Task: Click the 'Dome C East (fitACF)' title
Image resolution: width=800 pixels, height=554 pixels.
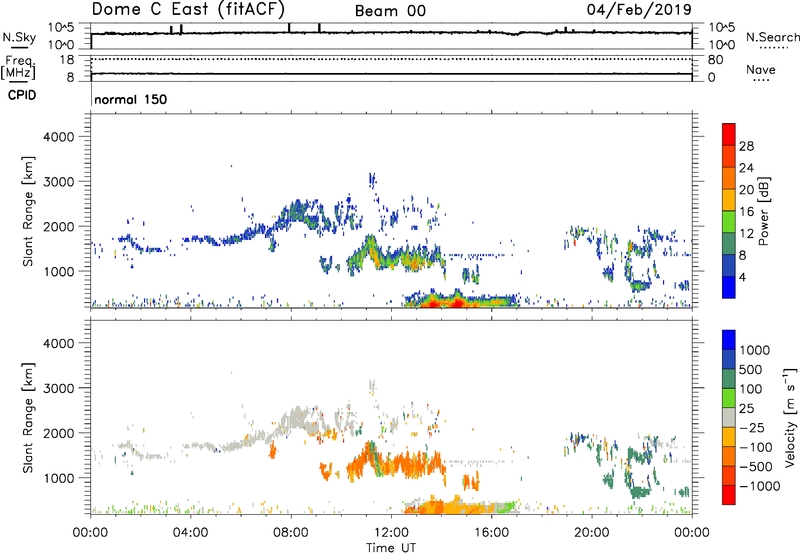Action: [188, 10]
